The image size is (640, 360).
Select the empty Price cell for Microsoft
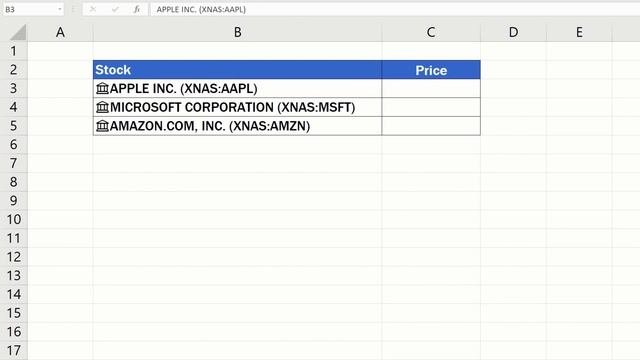click(431, 107)
